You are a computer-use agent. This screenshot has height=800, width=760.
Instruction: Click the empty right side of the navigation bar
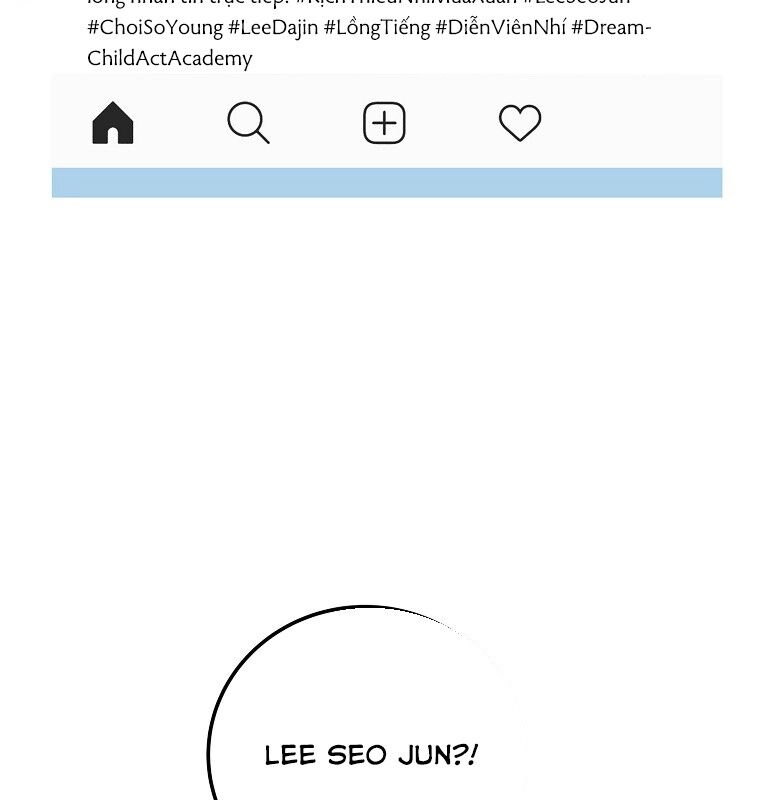pos(640,122)
